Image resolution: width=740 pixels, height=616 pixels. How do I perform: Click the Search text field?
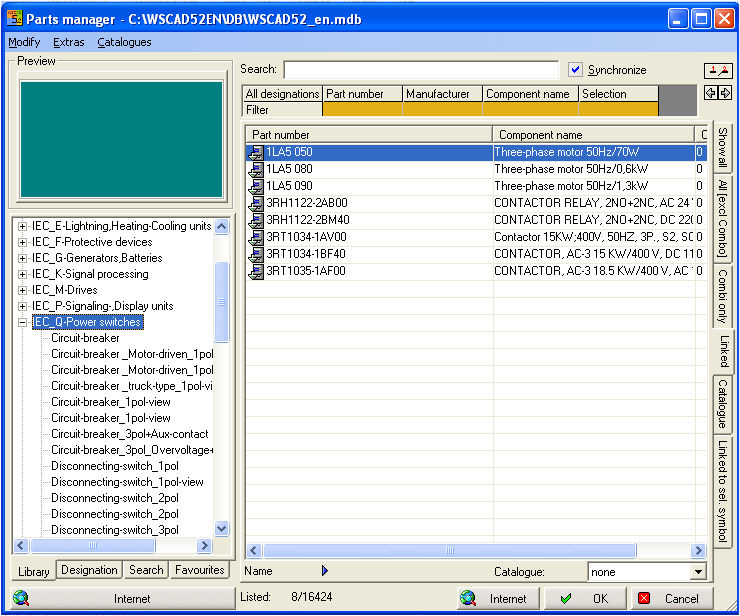pos(421,70)
